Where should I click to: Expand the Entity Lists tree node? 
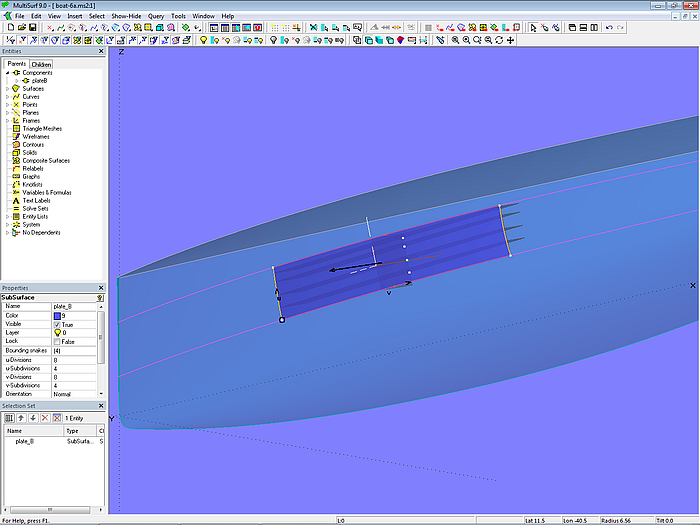(8, 217)
